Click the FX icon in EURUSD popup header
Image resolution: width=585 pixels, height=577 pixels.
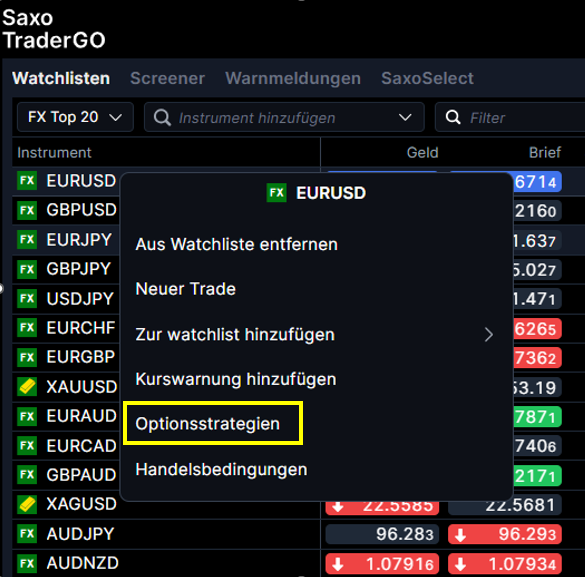click(276, 192)
